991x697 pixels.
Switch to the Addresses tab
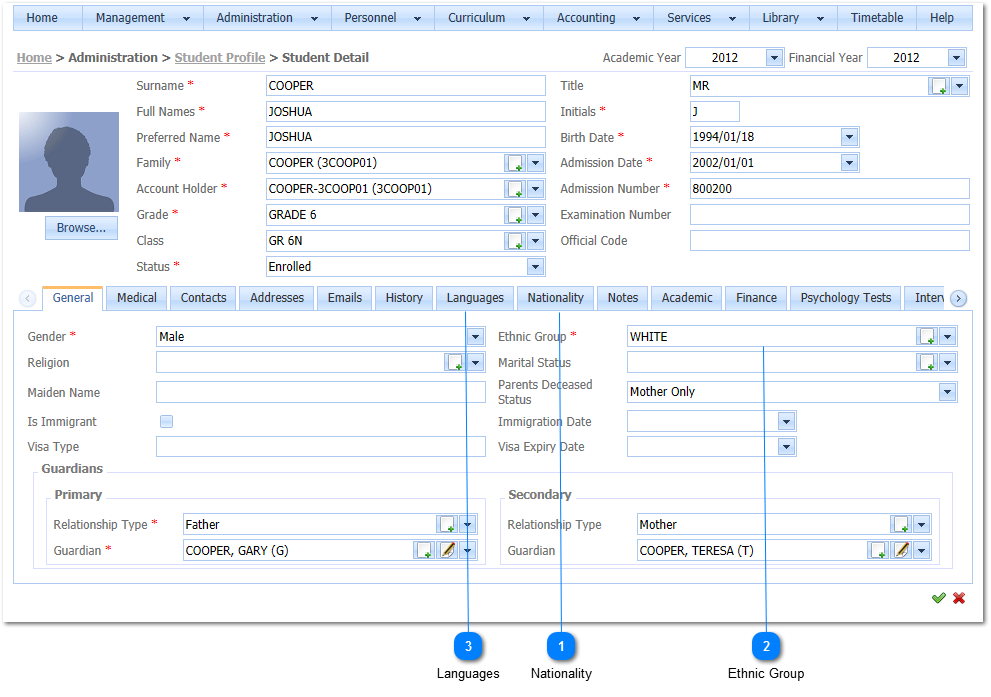277,298
